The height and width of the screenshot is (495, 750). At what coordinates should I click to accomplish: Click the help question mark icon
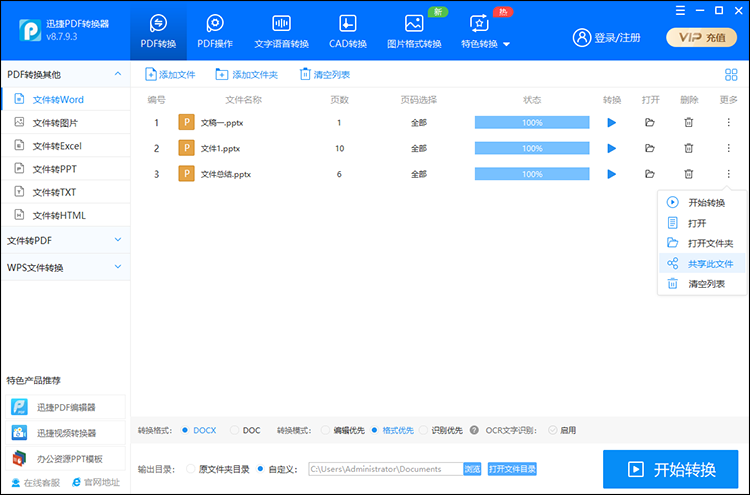click(x=474, y=430)
